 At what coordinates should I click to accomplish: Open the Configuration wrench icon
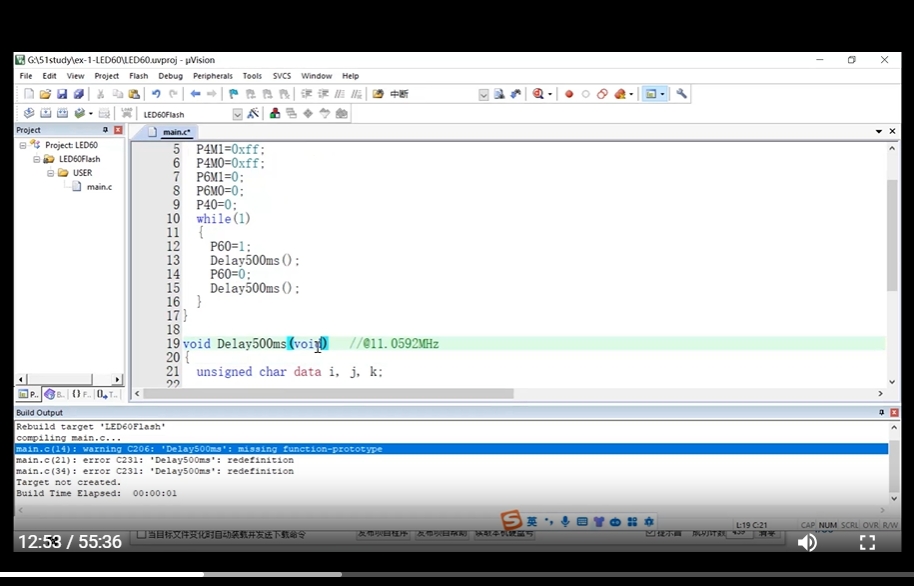[x=681, y=94]
